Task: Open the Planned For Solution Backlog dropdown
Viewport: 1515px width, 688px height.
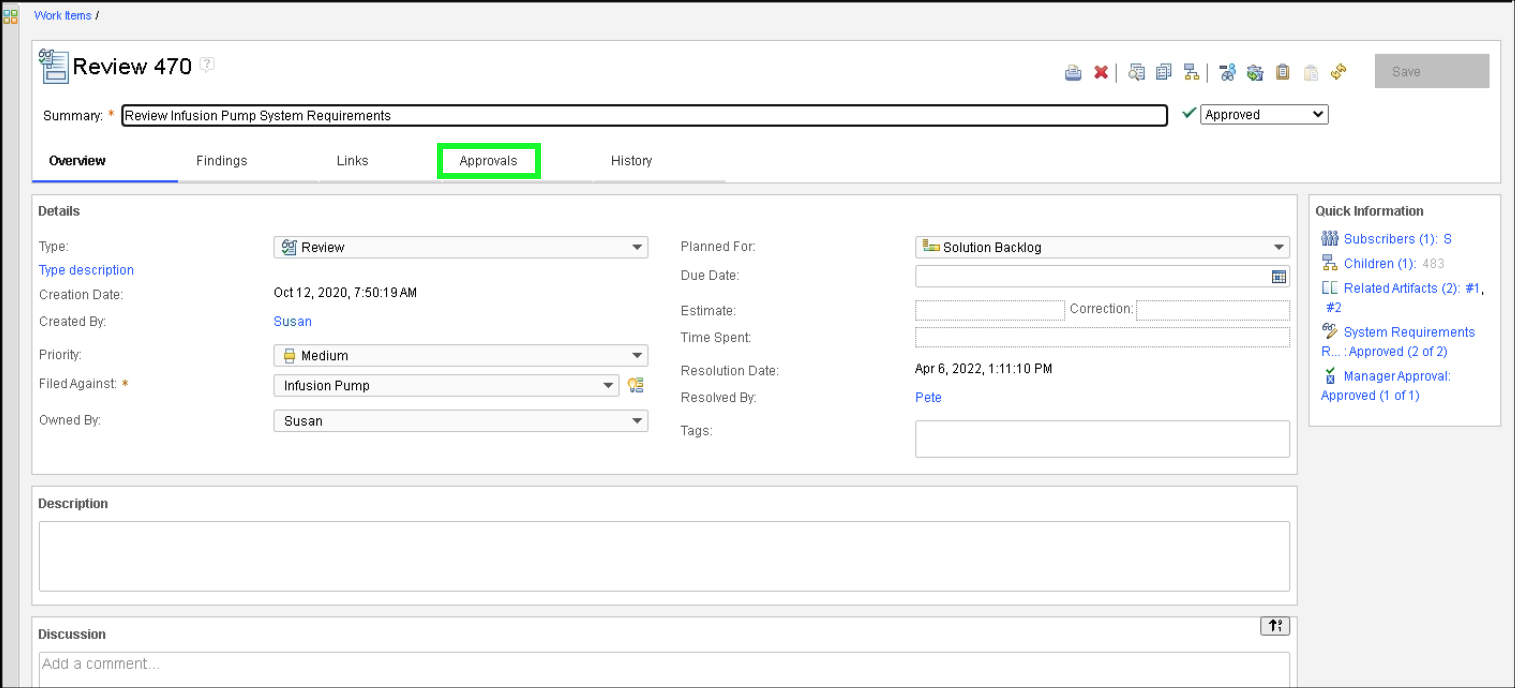Action: [x=1102, y=248]
